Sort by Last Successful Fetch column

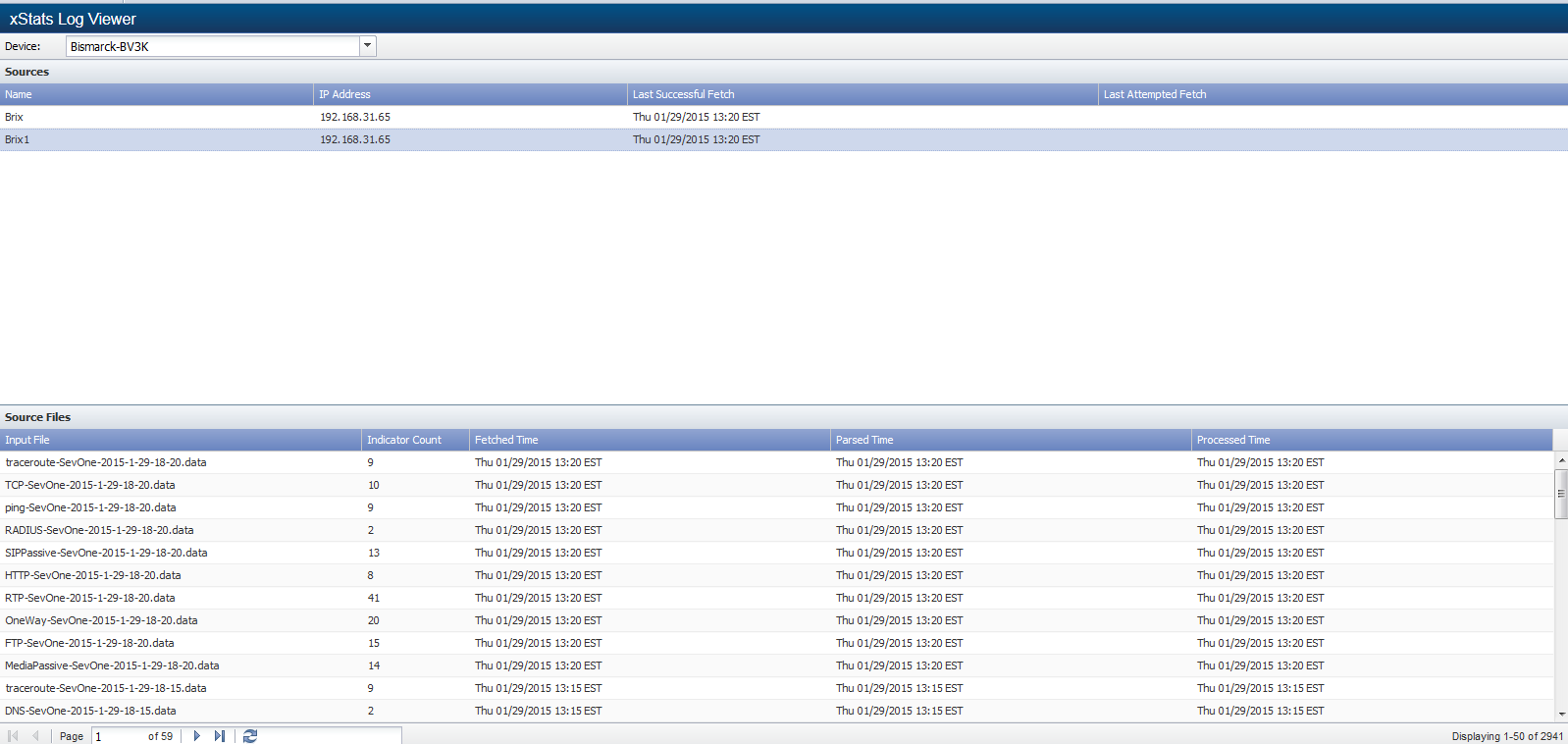pos(863,94)
